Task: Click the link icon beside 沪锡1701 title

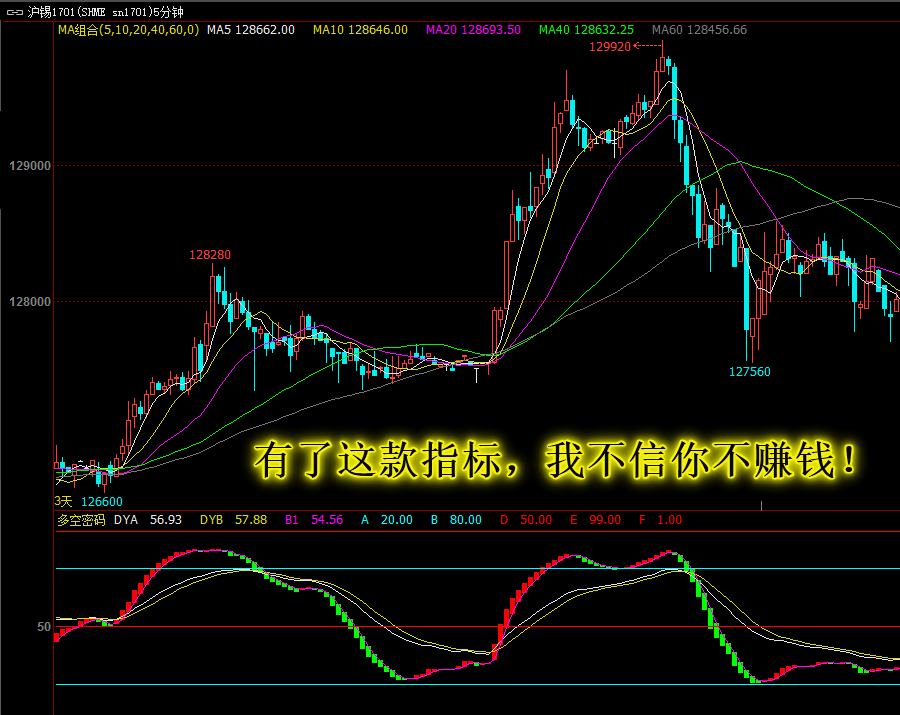Action: click(x=14, y=12)
